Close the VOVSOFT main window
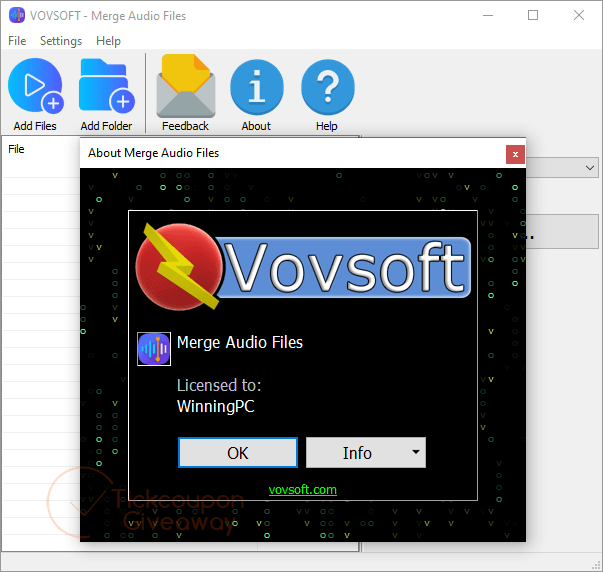This screenshot has height=572, width=603. [578, 15]
